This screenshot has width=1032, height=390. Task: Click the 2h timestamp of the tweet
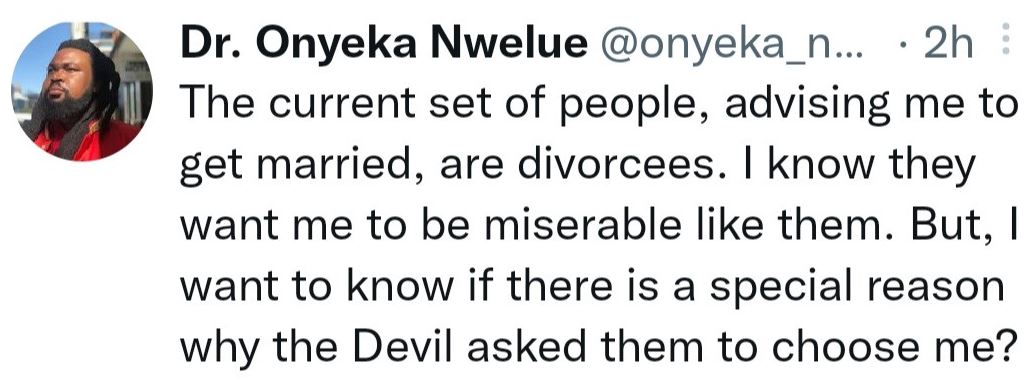[x=950, y=44]
